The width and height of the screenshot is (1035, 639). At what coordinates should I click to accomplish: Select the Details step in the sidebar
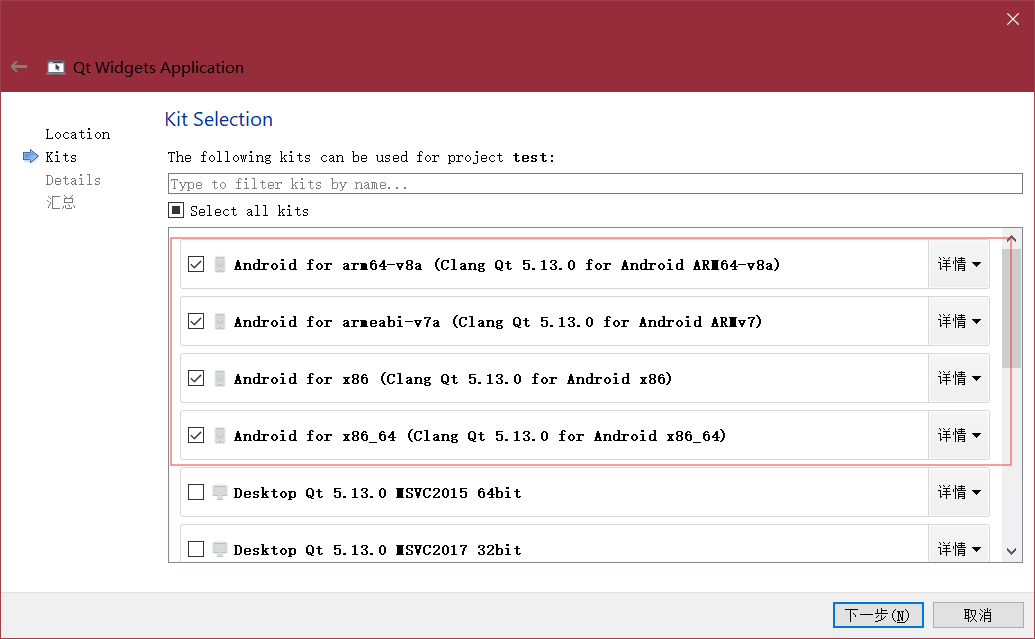tap(73, 179)
